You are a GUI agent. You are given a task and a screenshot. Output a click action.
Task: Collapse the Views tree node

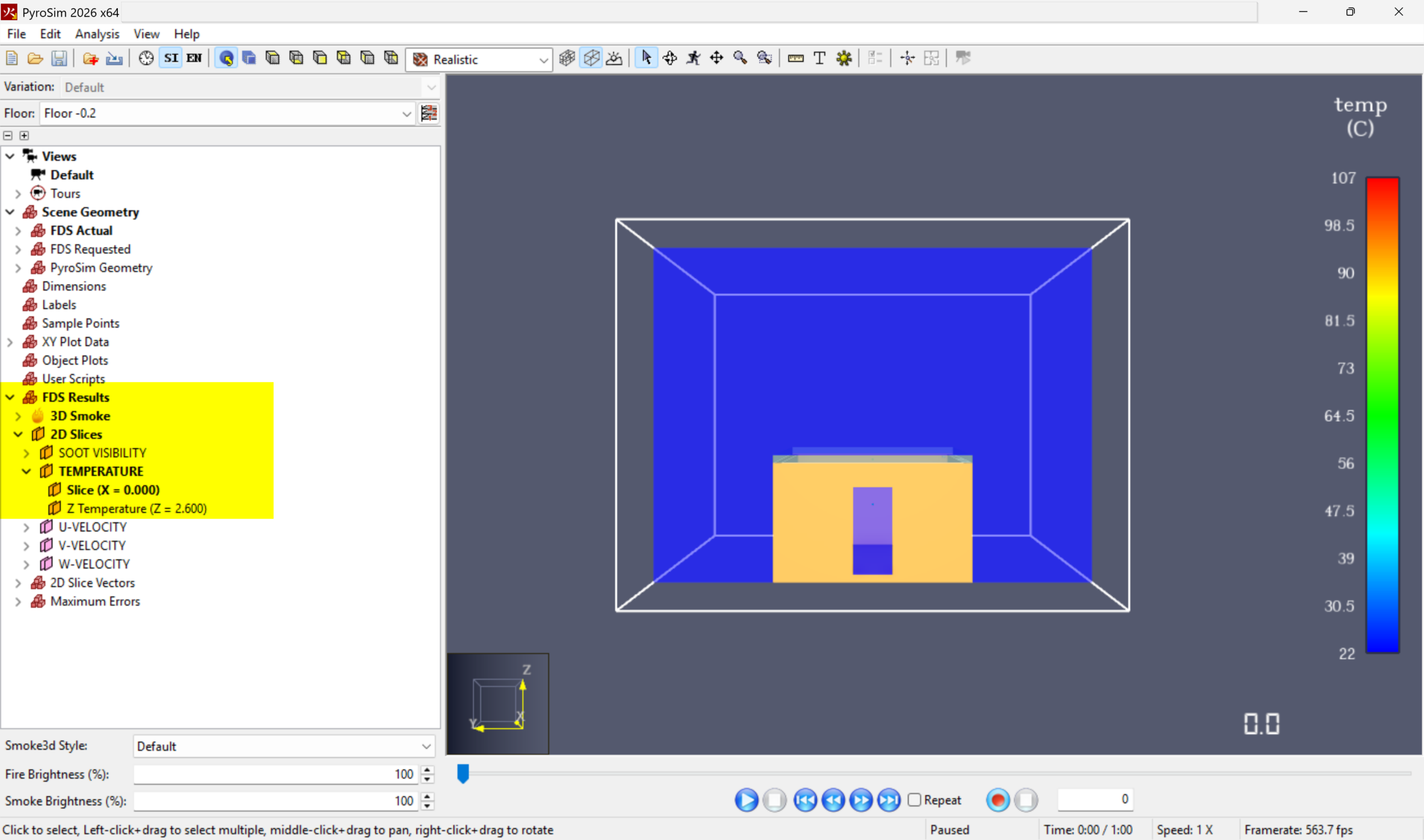10,156
